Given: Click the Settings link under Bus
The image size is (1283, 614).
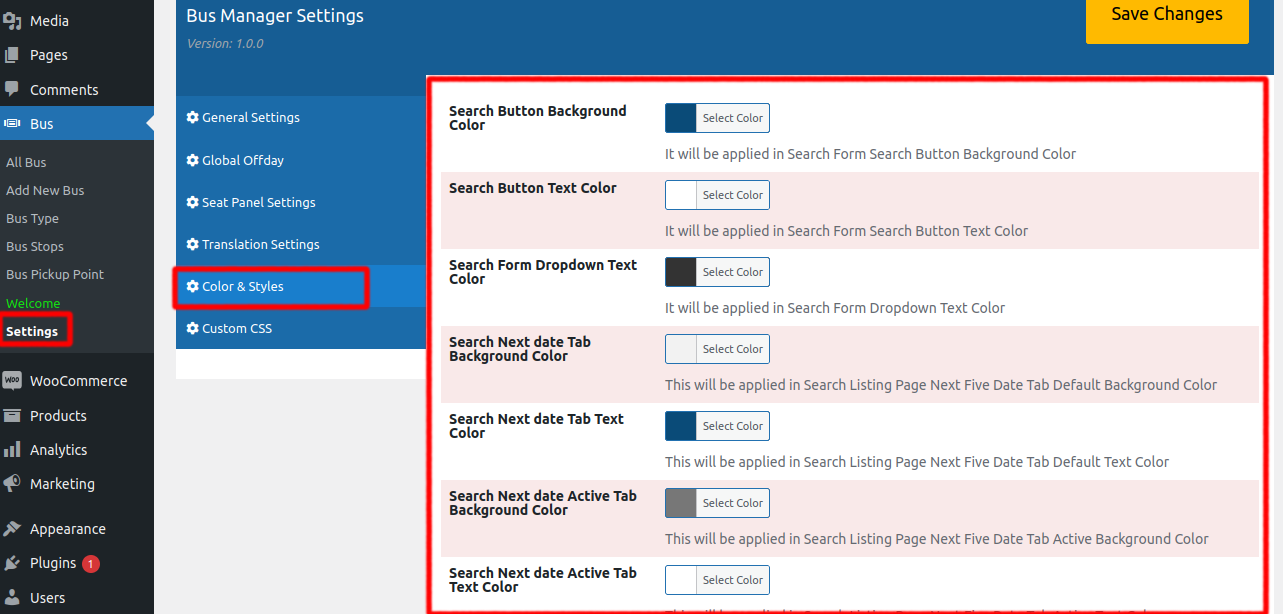Looking at the screenshot, I should [x=33, y=331].
